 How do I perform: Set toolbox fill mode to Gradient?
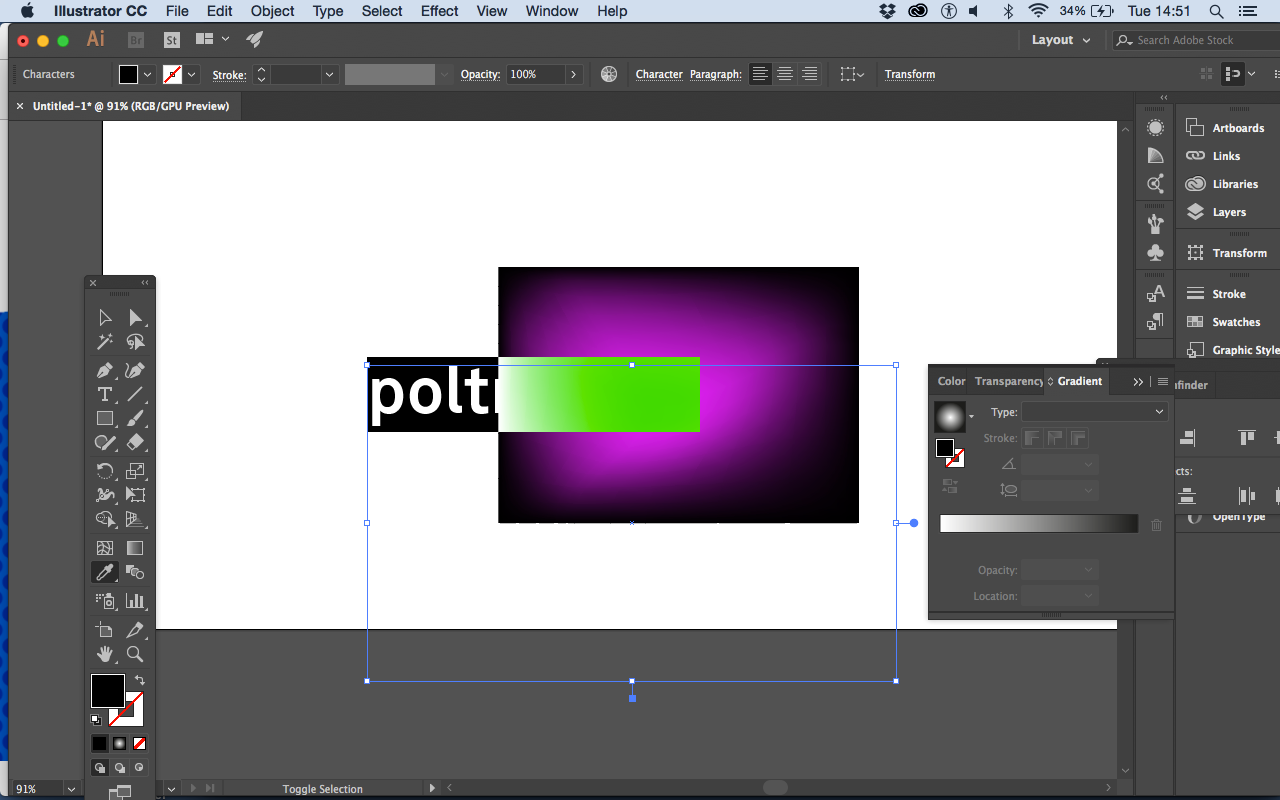pos(119,743)
